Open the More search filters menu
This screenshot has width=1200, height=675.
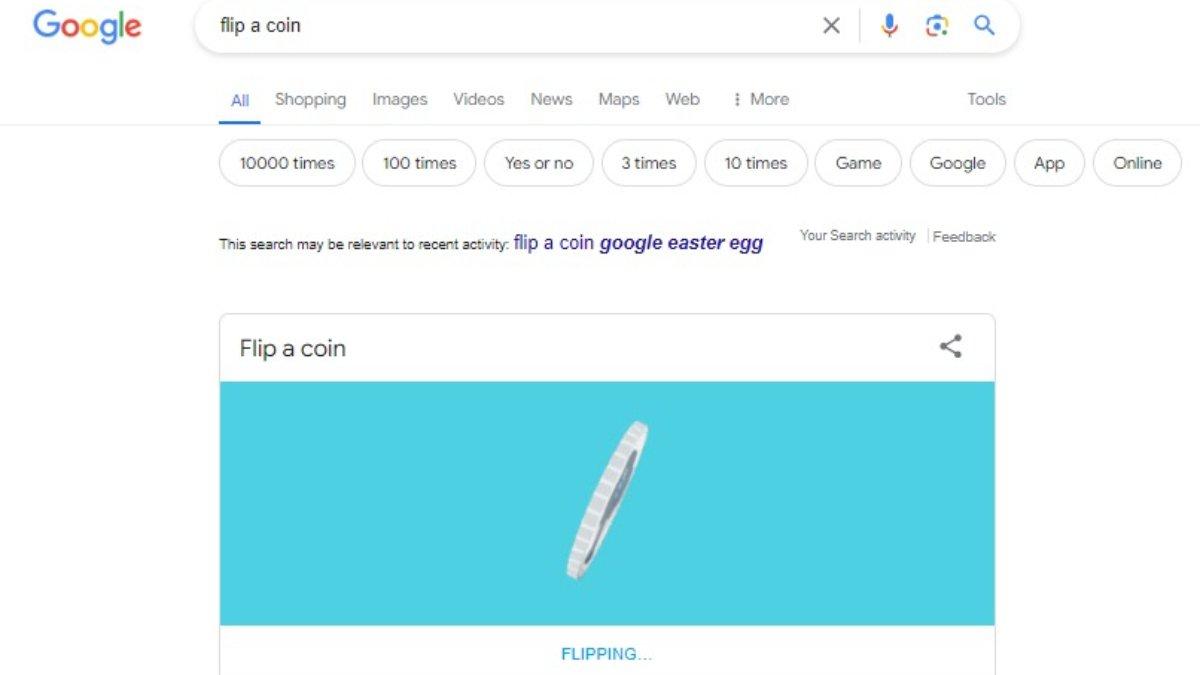click(x=761, y=99)
